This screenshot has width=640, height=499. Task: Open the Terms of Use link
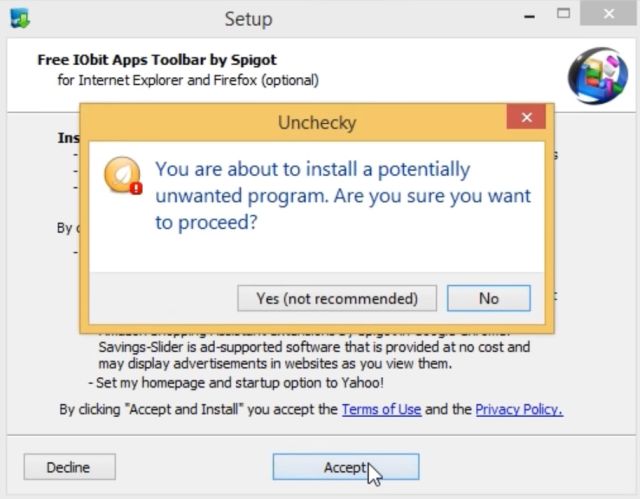click(381, 409)
